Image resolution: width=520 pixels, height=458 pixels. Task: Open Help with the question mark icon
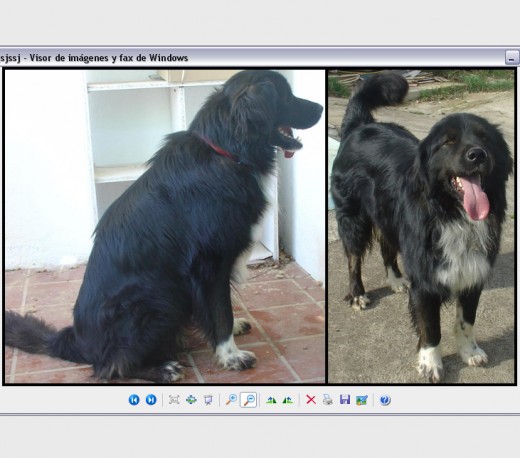[x=385, y=400]
